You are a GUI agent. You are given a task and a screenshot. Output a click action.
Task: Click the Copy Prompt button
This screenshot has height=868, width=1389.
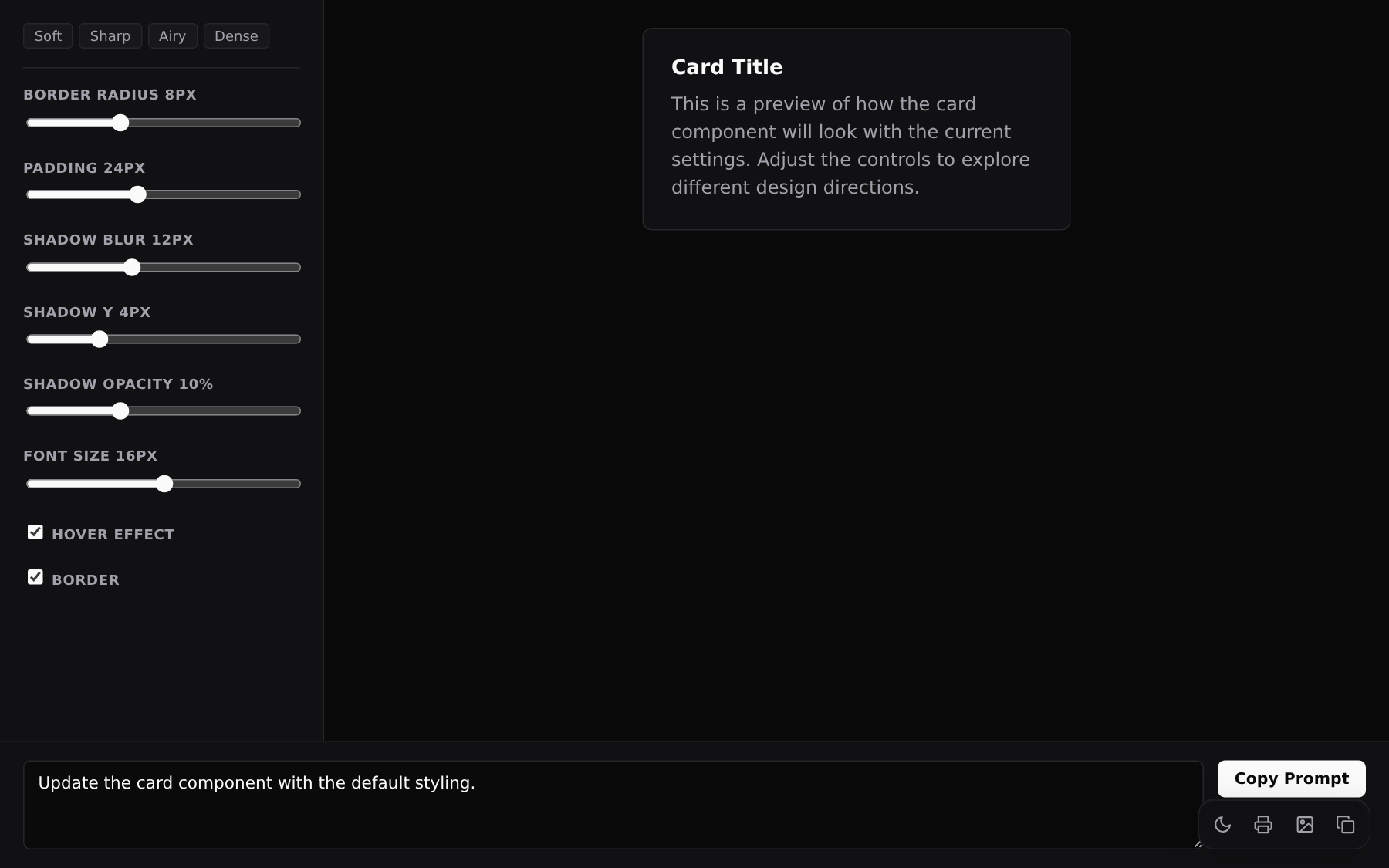pos(1291,778)
